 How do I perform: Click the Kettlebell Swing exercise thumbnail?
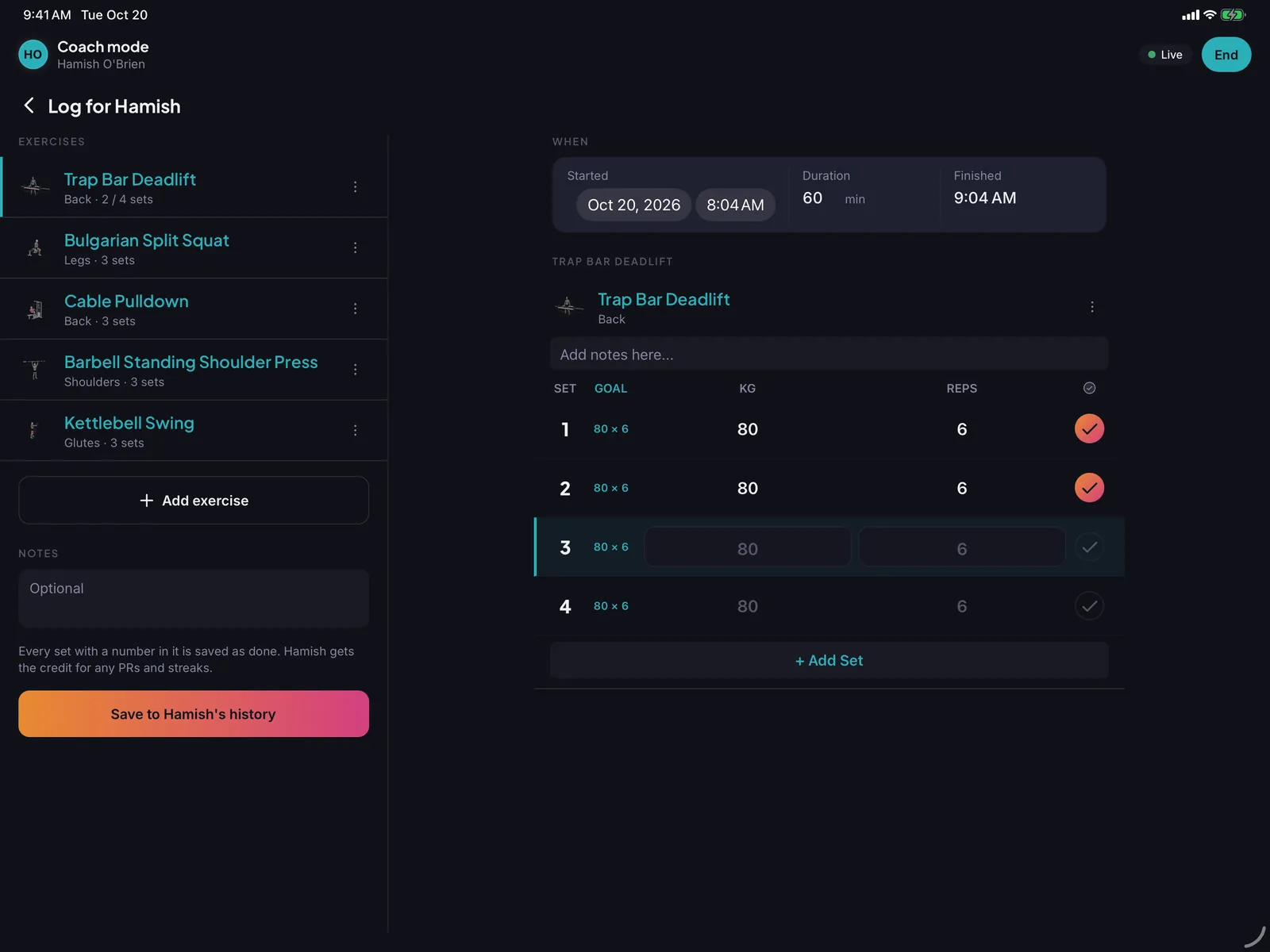(x=34, y=430)
